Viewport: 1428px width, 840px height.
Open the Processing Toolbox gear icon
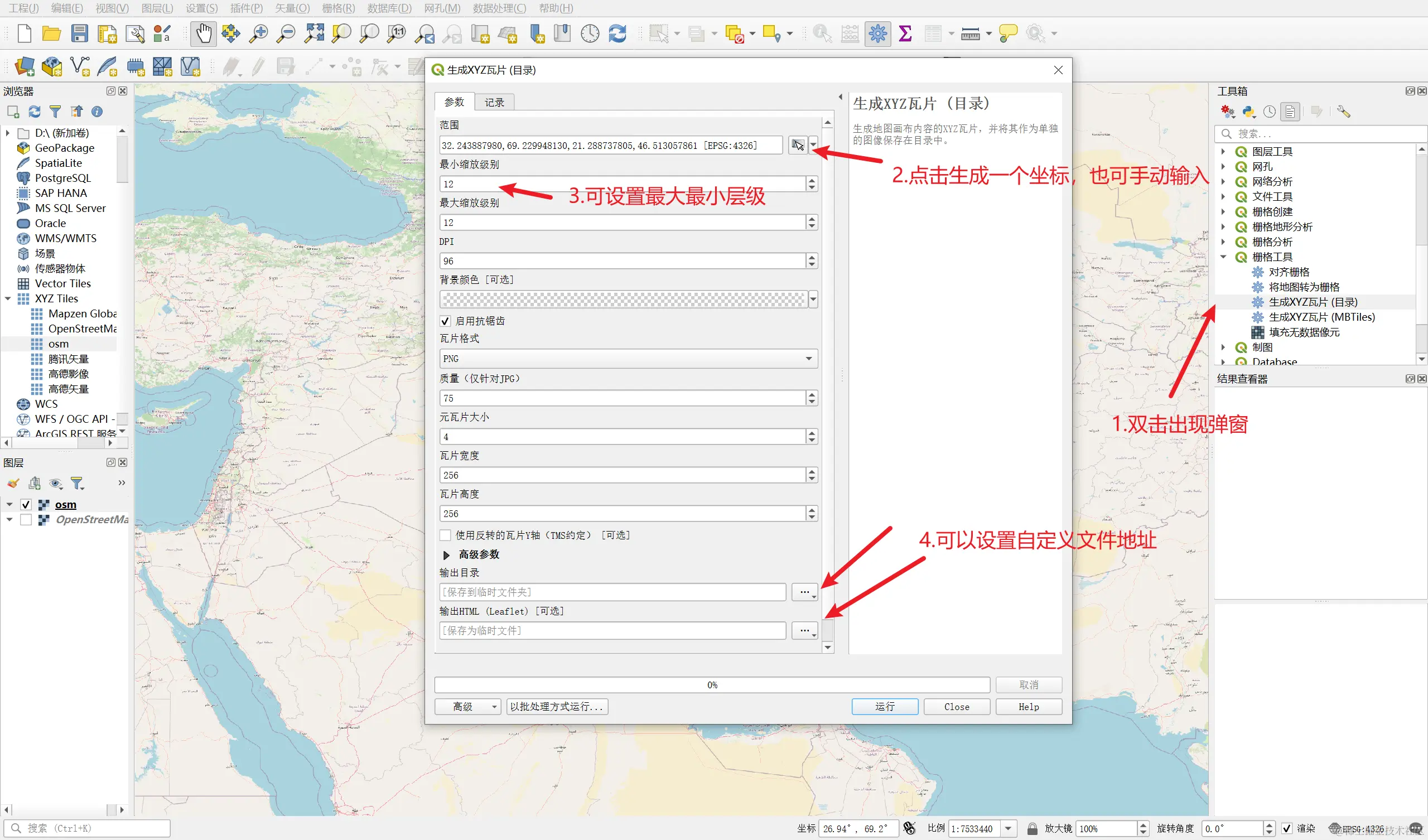pos(877,33)
